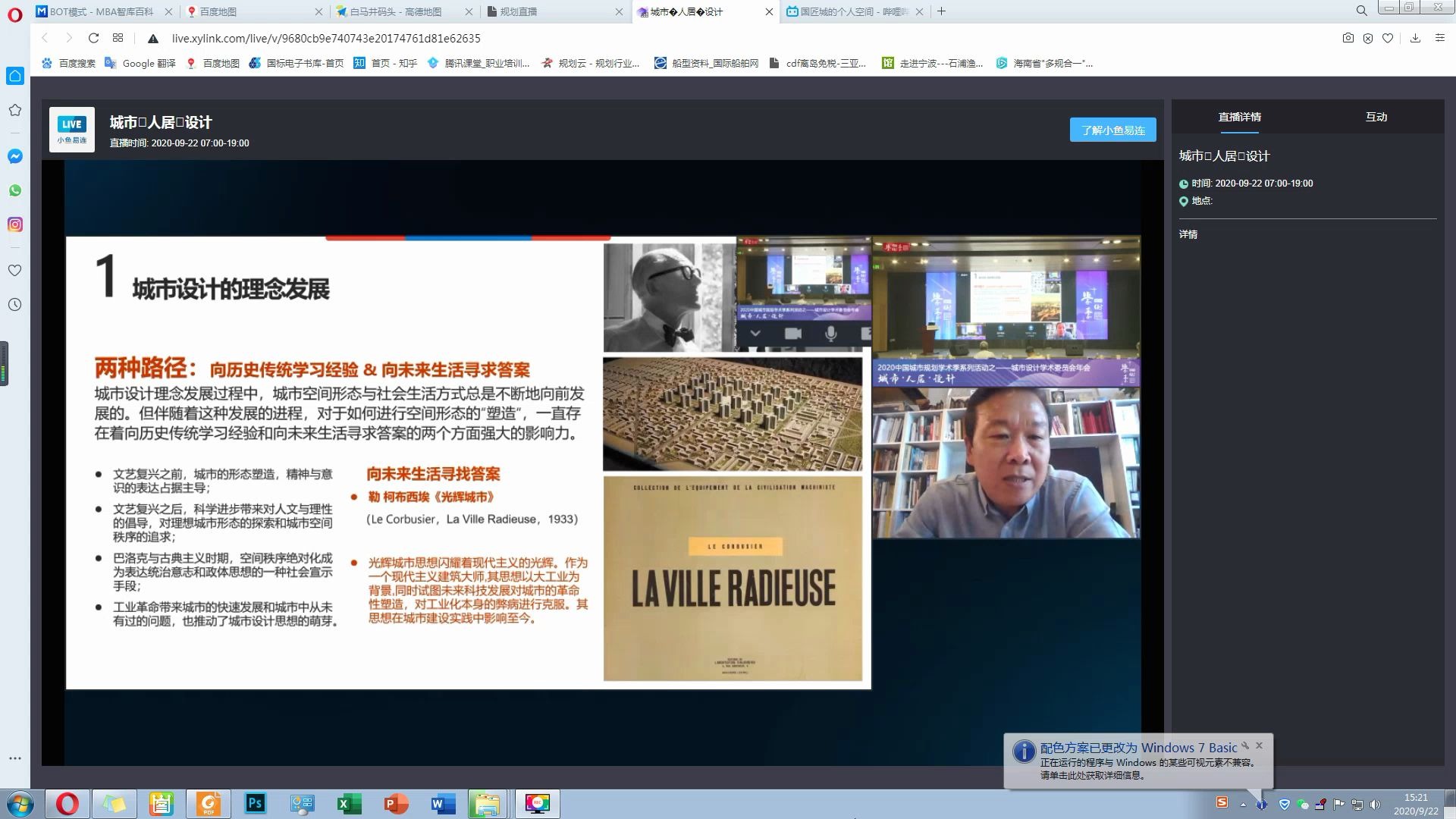
Task: Click the text "时间: 2020-09-22 07:00-19:00"
Action: click(x=1251, y=183)
